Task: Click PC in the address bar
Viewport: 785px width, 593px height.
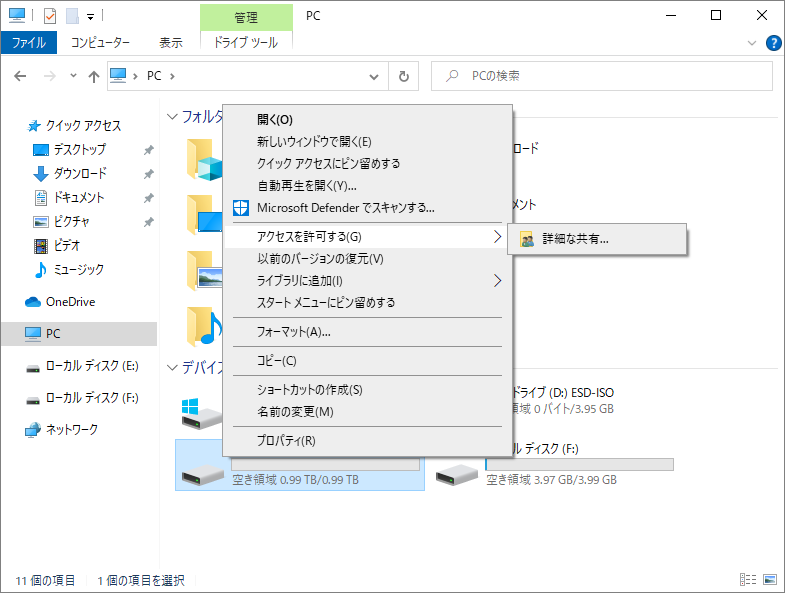Action: 154,76
